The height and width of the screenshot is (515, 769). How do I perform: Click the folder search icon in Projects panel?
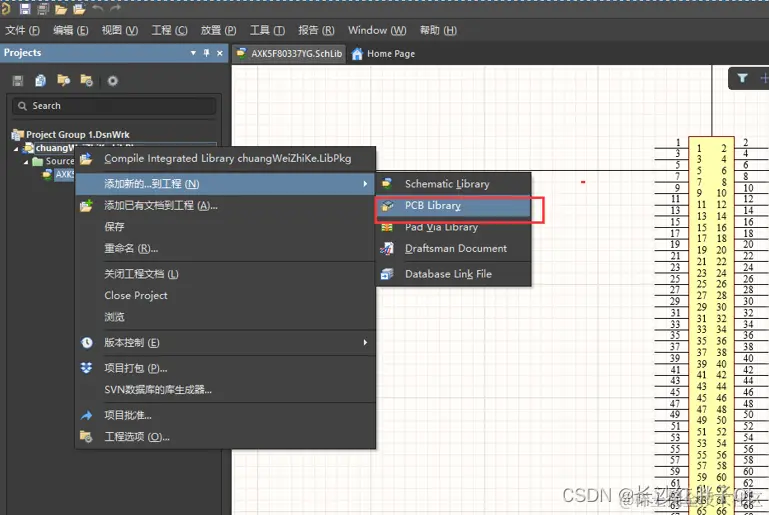pos(63,80)
